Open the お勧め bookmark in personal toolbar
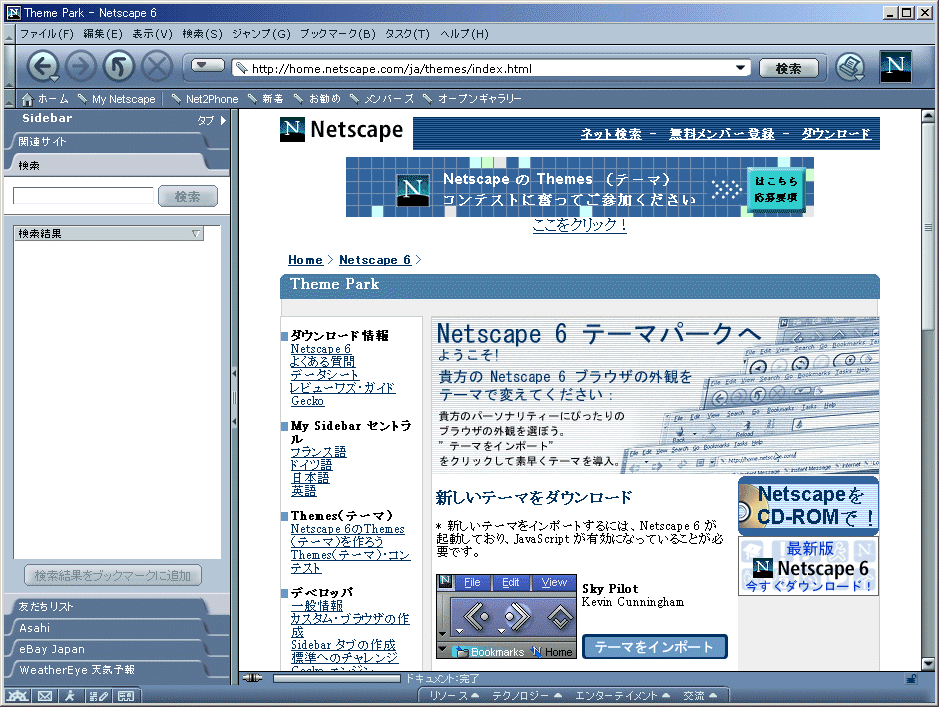939x707 pixels. tap(317, 99)
